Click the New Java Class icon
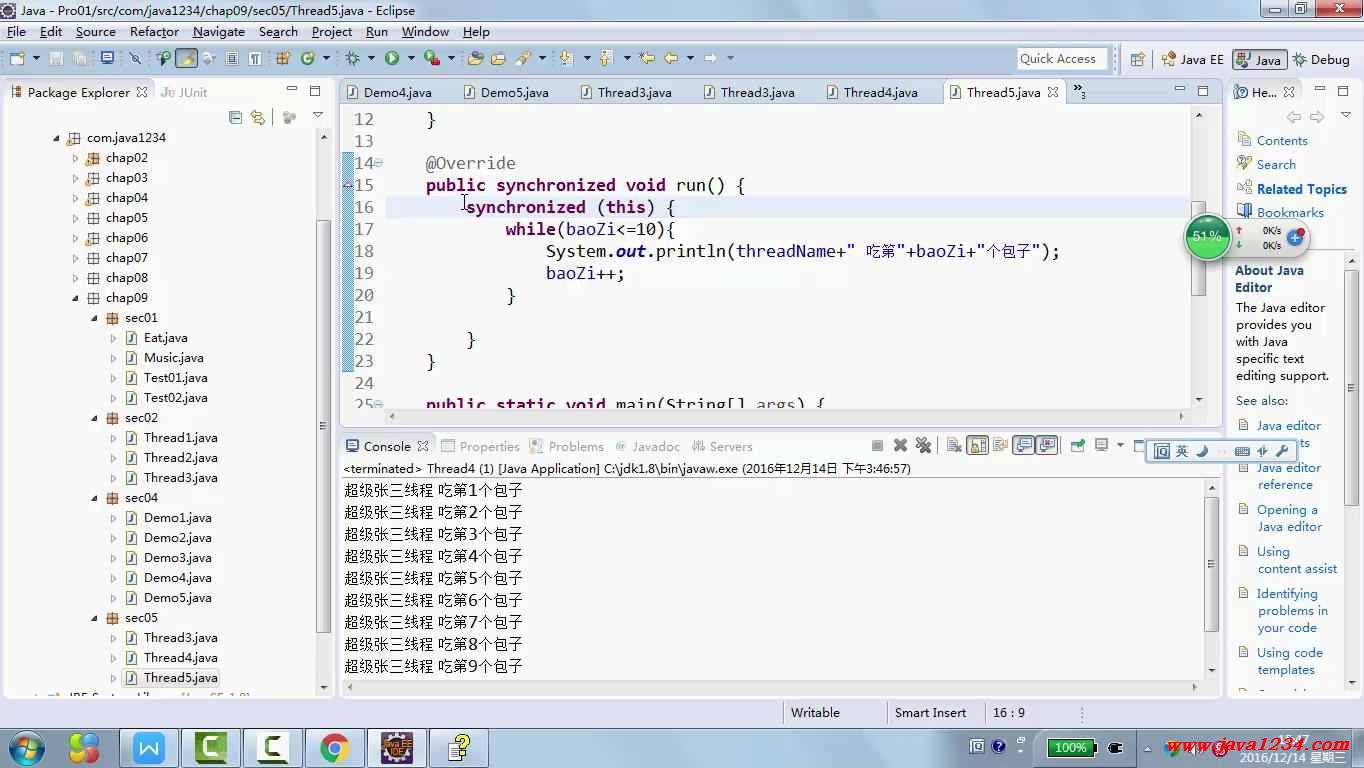Image resolution: width=1364 pixels, height=768 pixels. [307, 59]
